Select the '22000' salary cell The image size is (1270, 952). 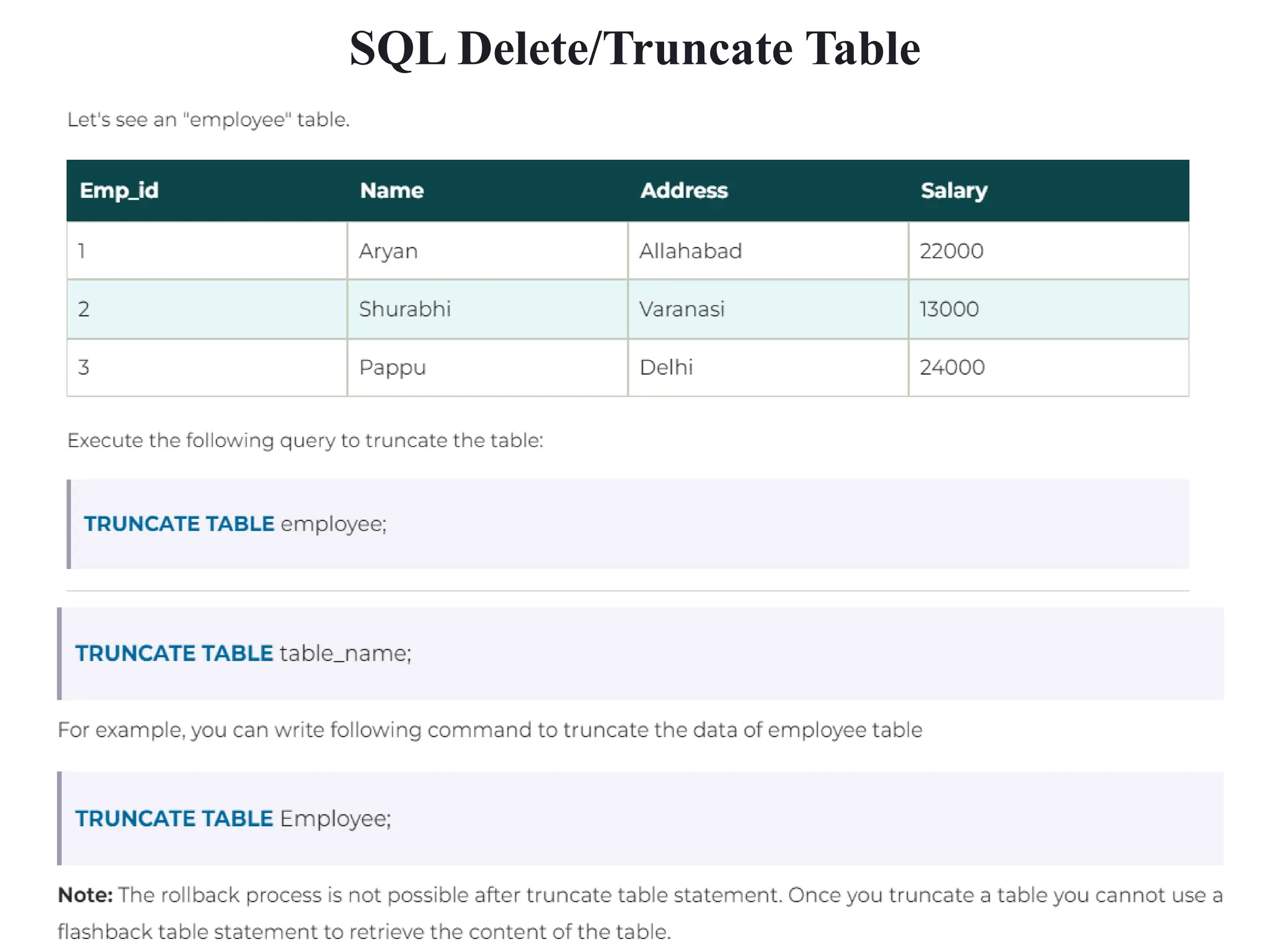1049,250
